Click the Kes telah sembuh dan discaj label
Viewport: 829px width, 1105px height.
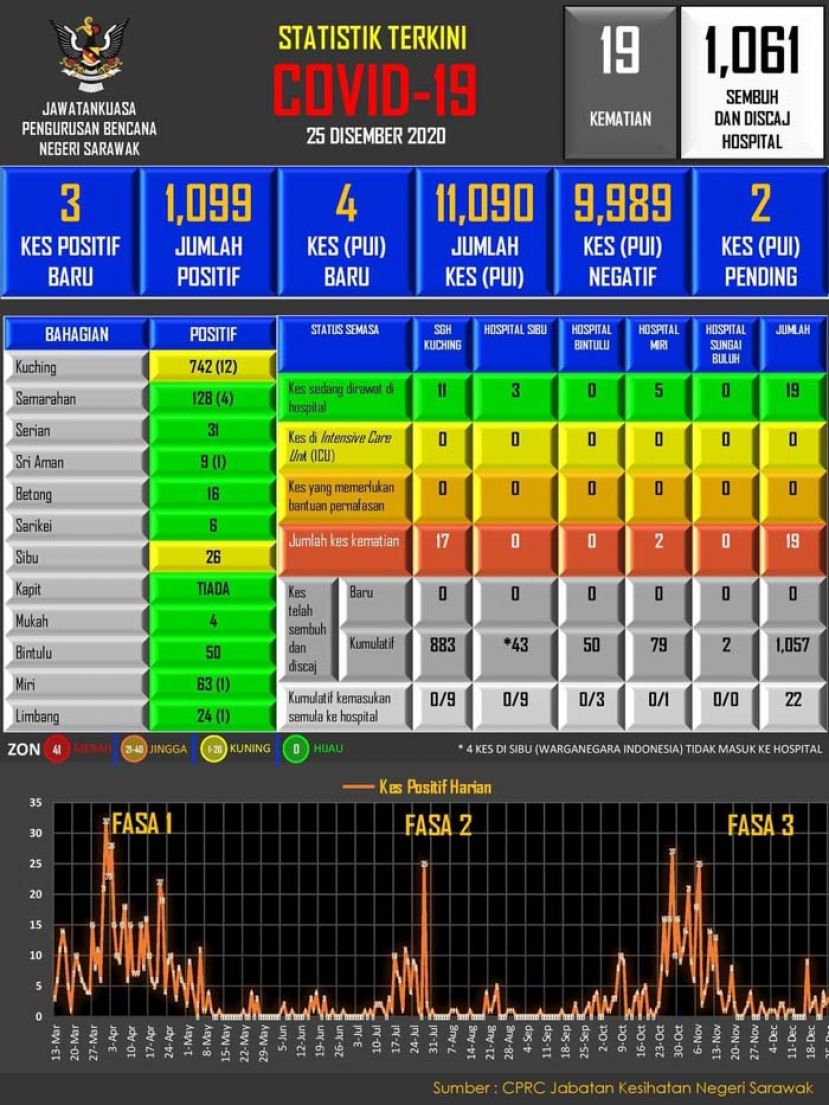click(307, 629)
